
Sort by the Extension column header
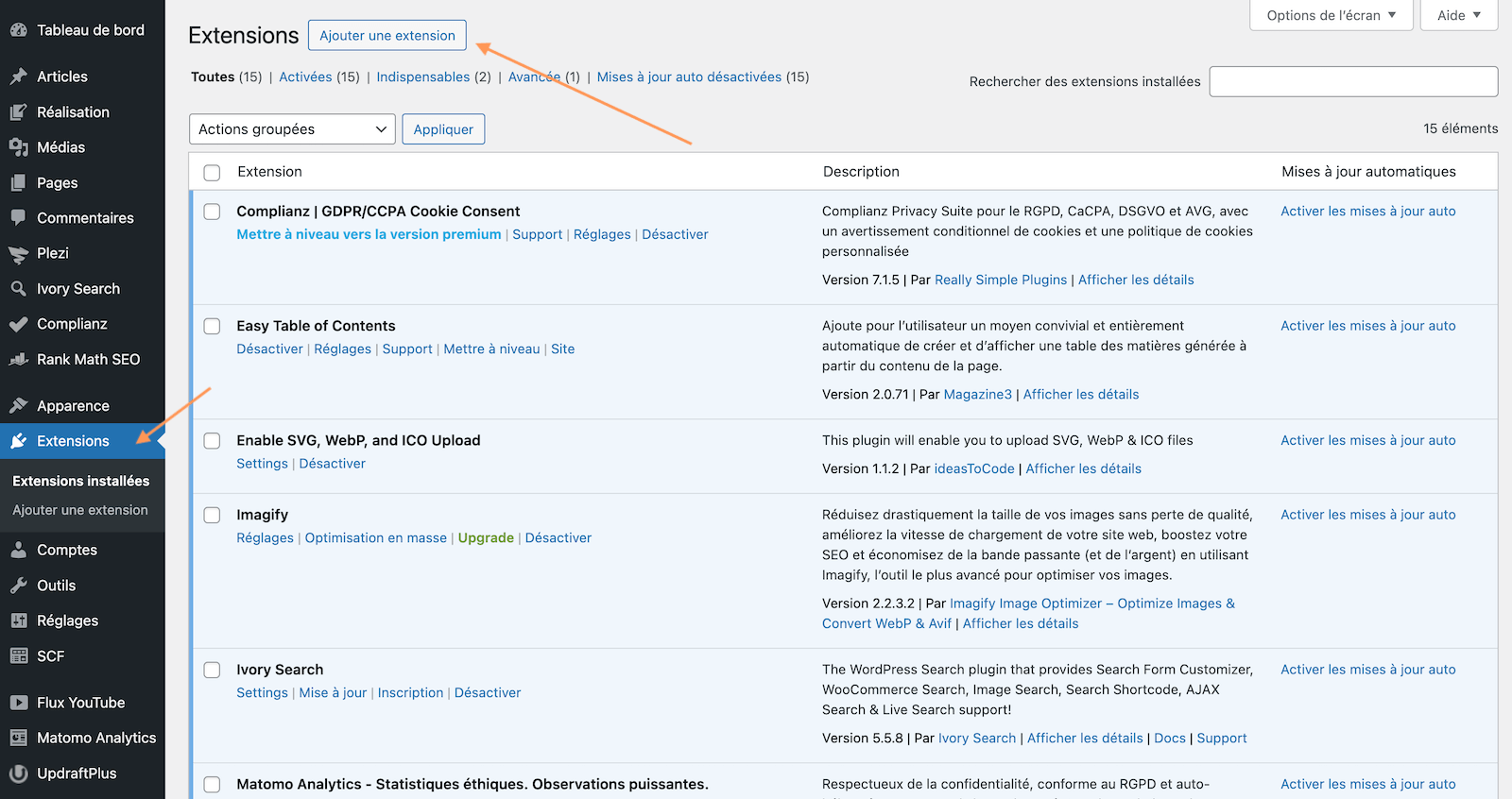pyautogui.click(x=269, y=172)
